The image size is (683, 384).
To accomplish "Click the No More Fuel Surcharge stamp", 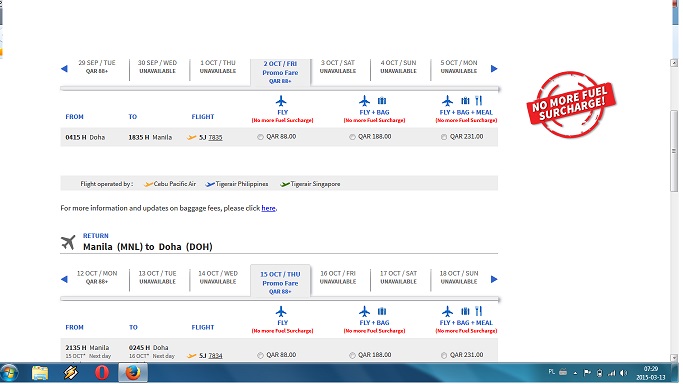I will (x=571, y=104).
